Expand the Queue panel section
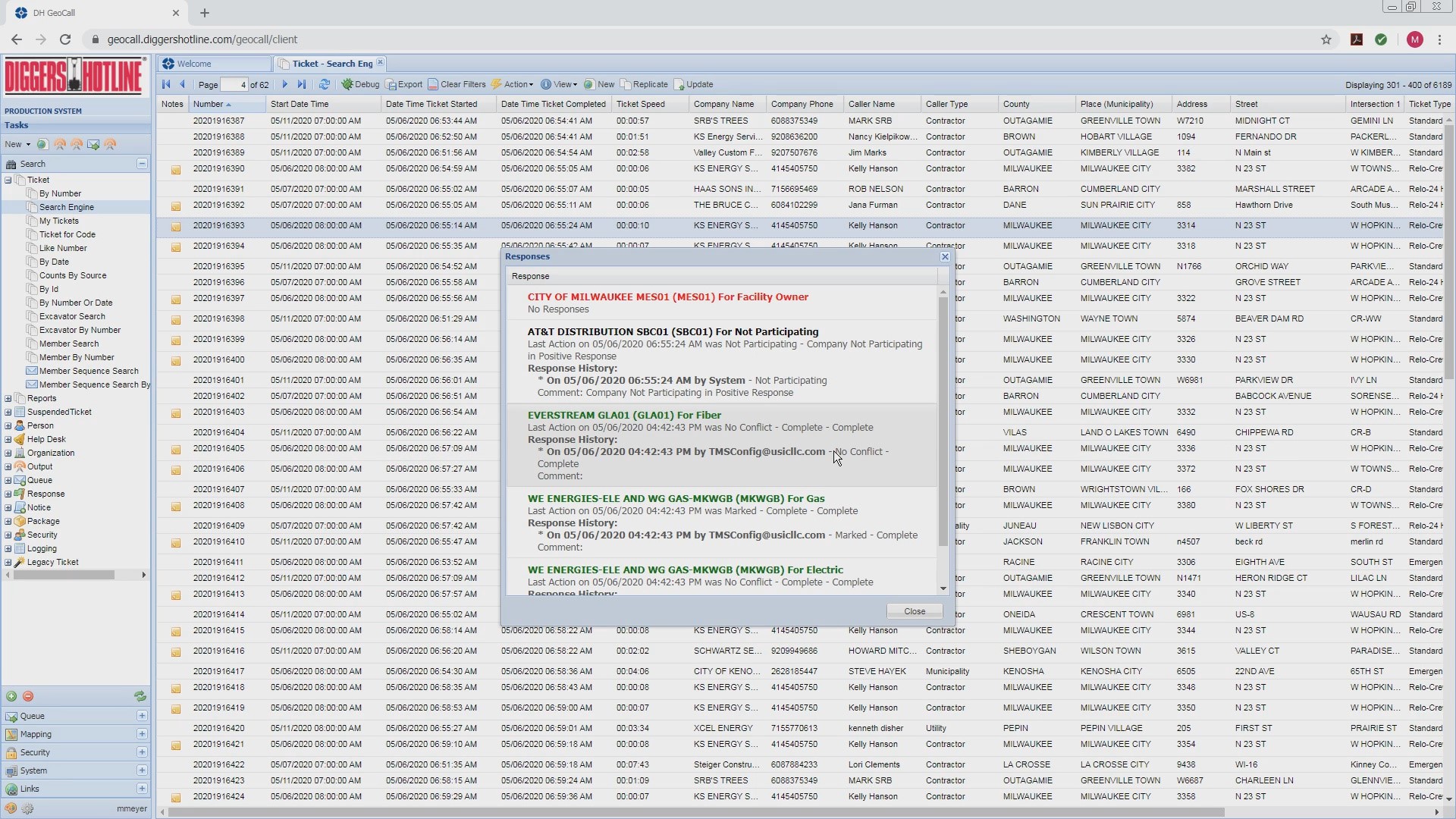1456x819 pixels. [x=142, y=716]
